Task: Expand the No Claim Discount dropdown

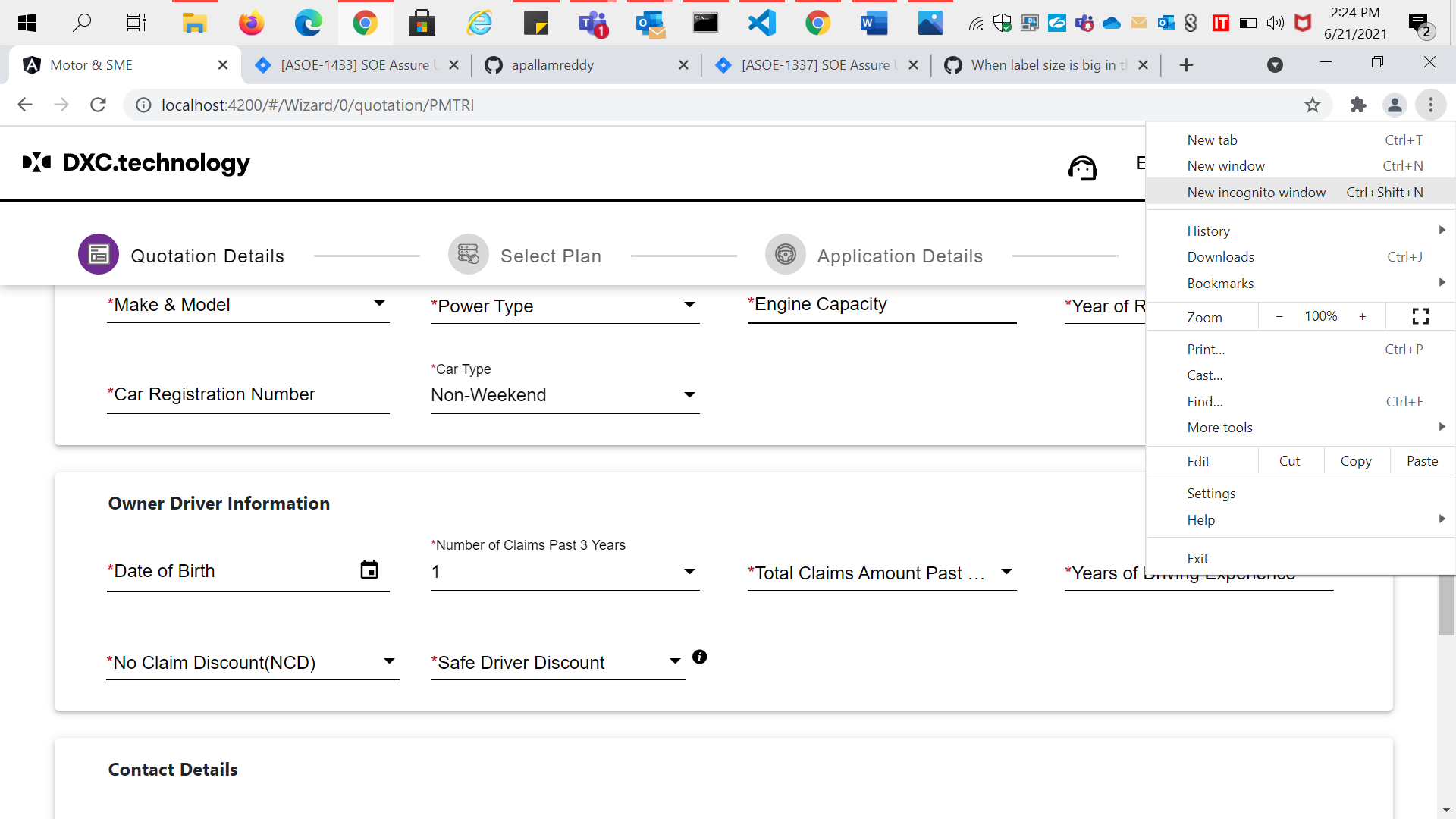Action: pyautogui.click(x=389, y=661)
